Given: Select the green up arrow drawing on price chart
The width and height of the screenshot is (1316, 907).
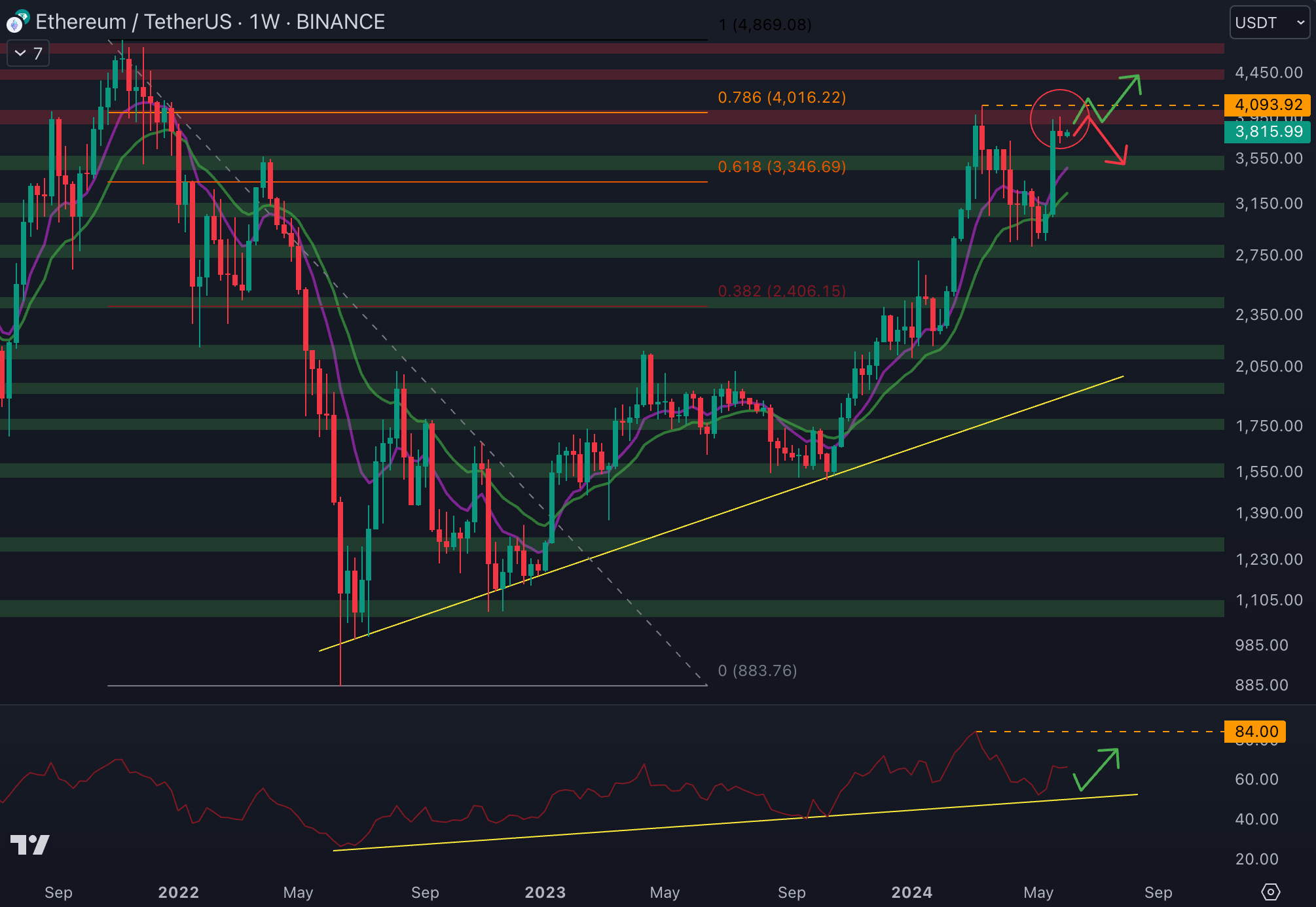Looking at the screenshot, I should point(1123,97).
